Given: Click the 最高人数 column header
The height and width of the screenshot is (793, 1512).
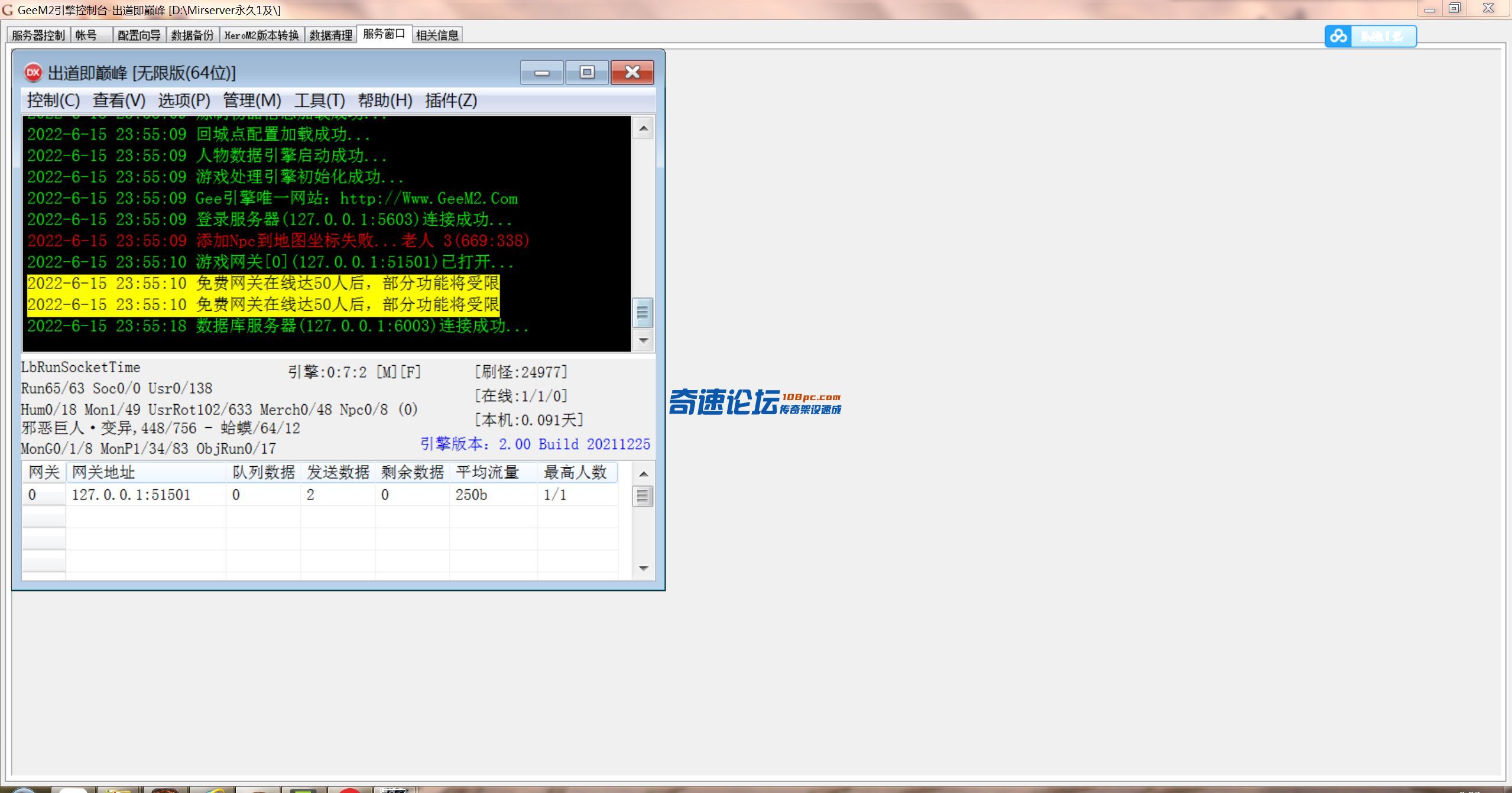Looking at the screenshot, I should [577, 472].
